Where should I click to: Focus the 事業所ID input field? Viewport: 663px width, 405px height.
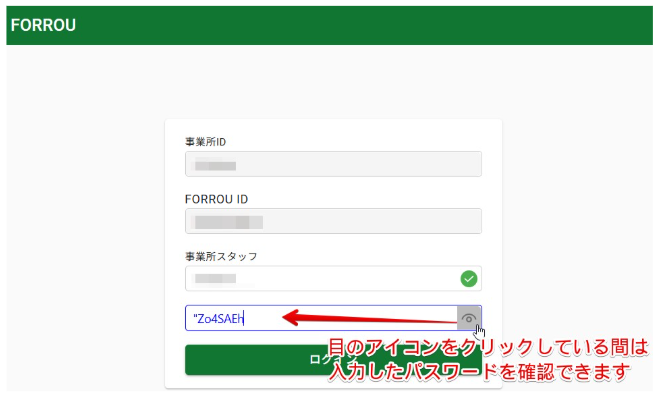pyautogui.click(x=333, y=164)
